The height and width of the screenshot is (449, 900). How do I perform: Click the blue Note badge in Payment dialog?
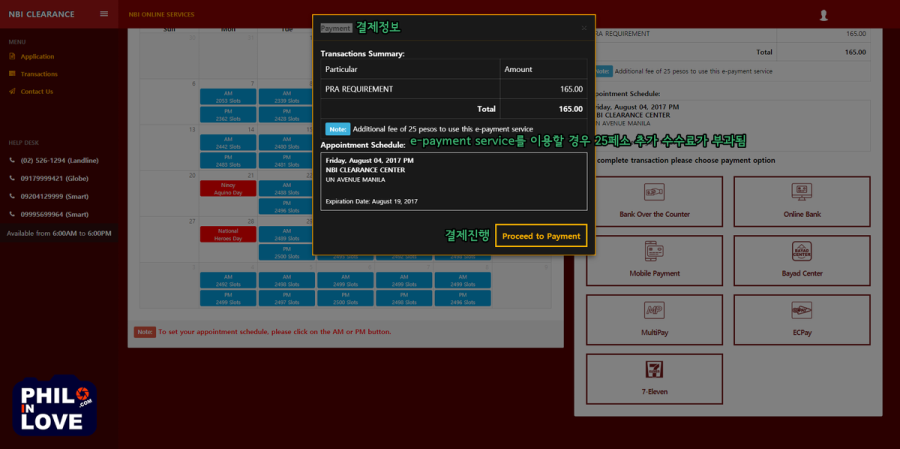click(x=338, y=129)
